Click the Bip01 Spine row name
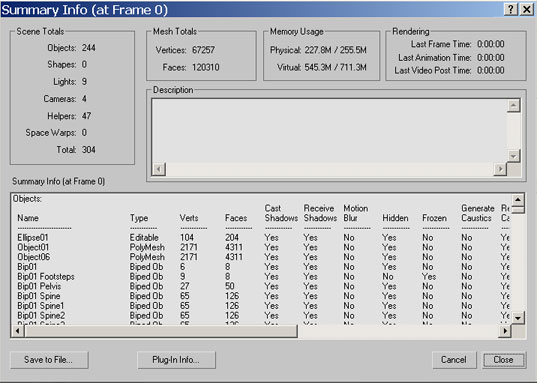The width and height of the screenshot is (537, 383). pos(39,296)
